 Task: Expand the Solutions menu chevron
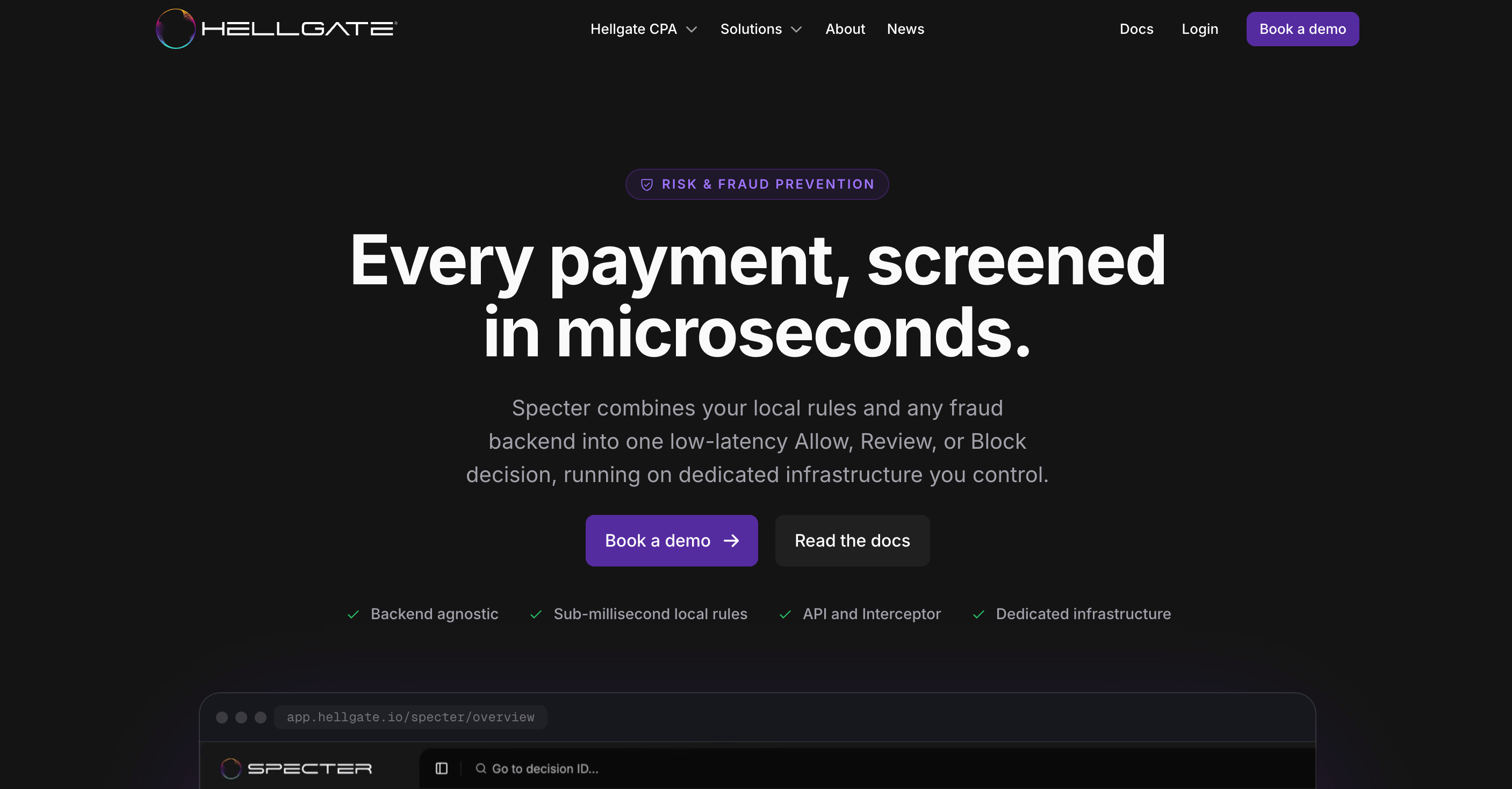[x=796, y=30]
